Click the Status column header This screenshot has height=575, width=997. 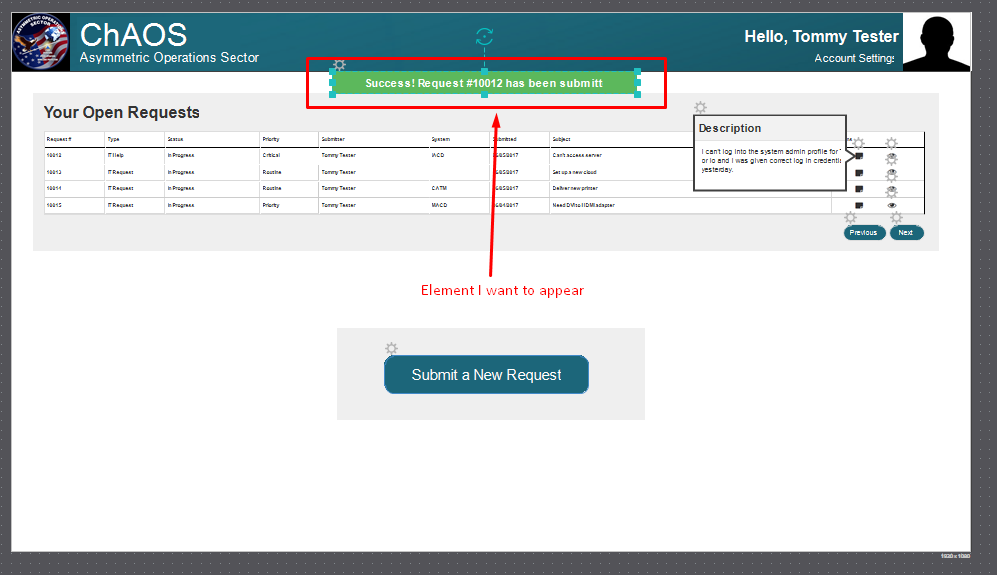176,139
